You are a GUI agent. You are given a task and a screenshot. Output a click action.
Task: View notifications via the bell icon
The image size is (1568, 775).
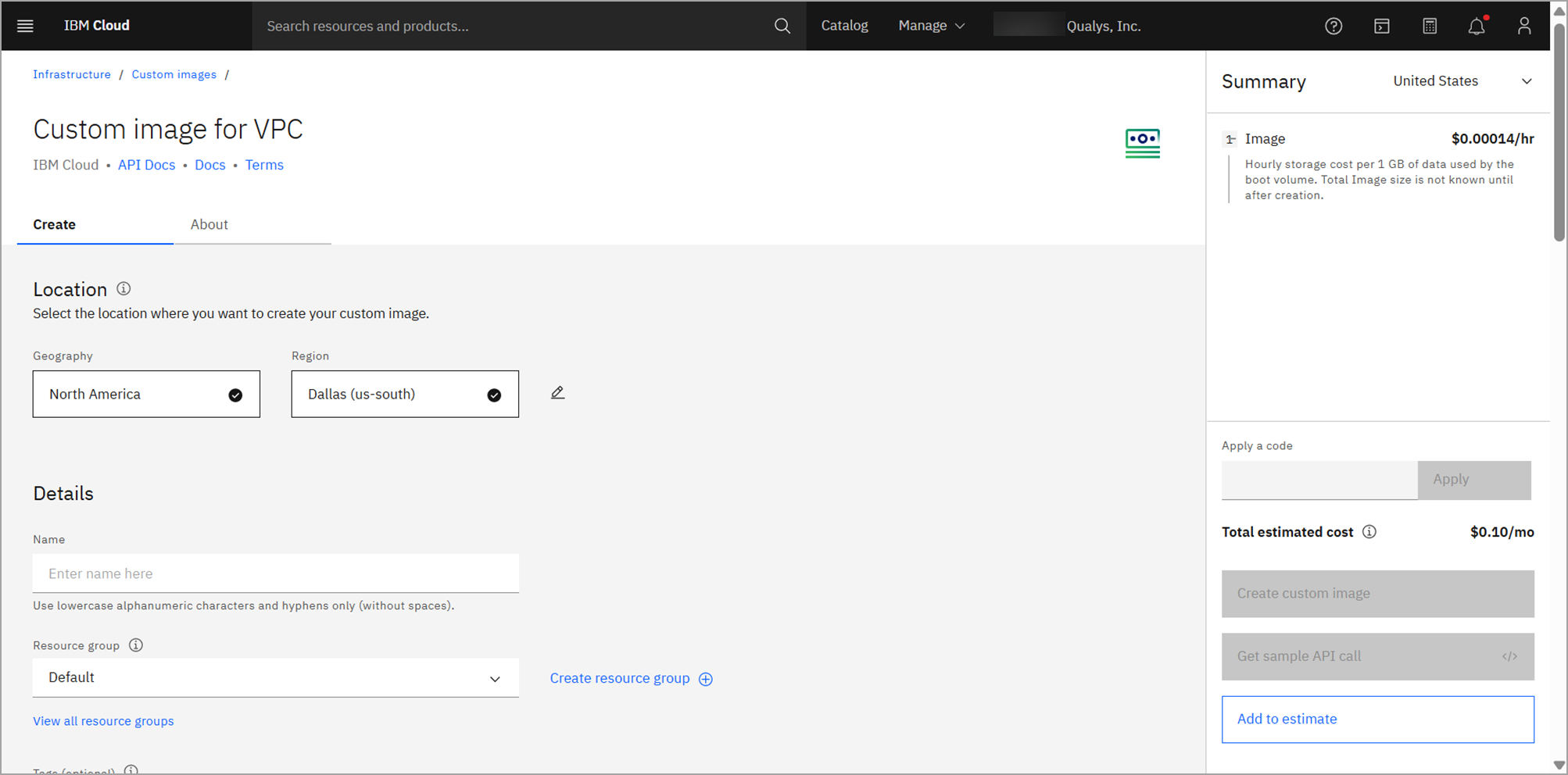point(1477,26)
